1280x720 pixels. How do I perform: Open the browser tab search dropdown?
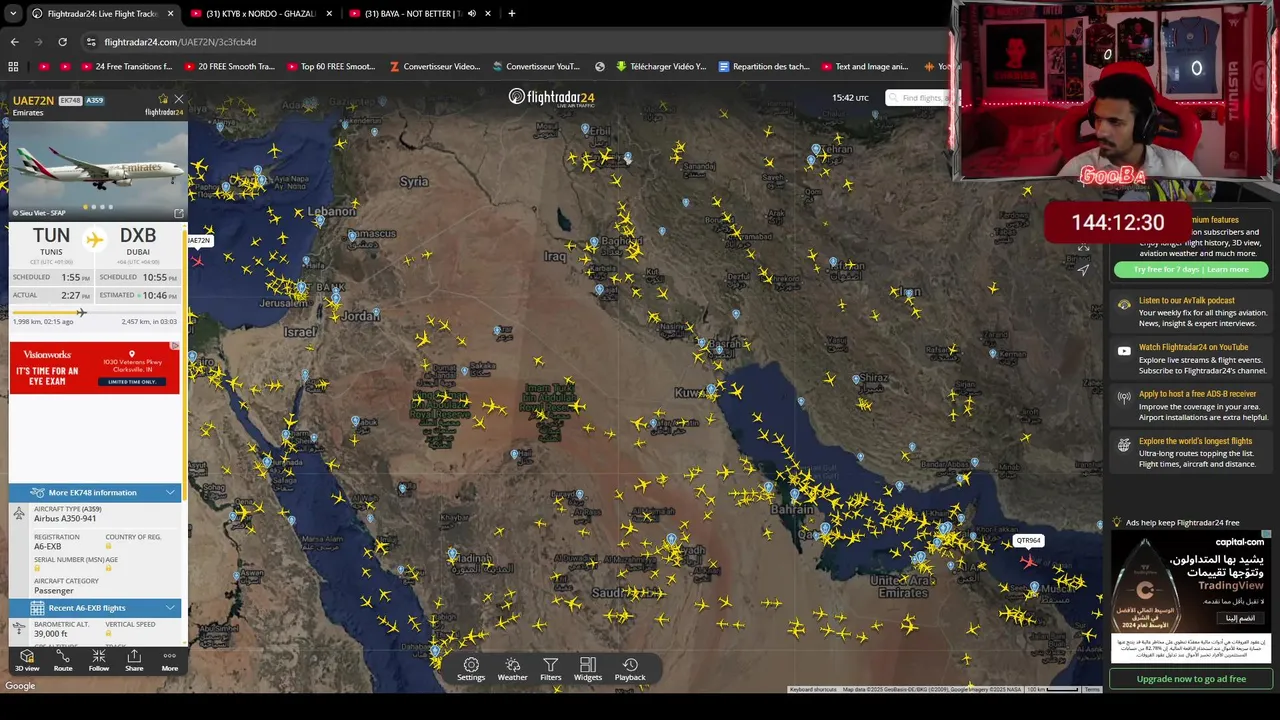coord(13,14)
